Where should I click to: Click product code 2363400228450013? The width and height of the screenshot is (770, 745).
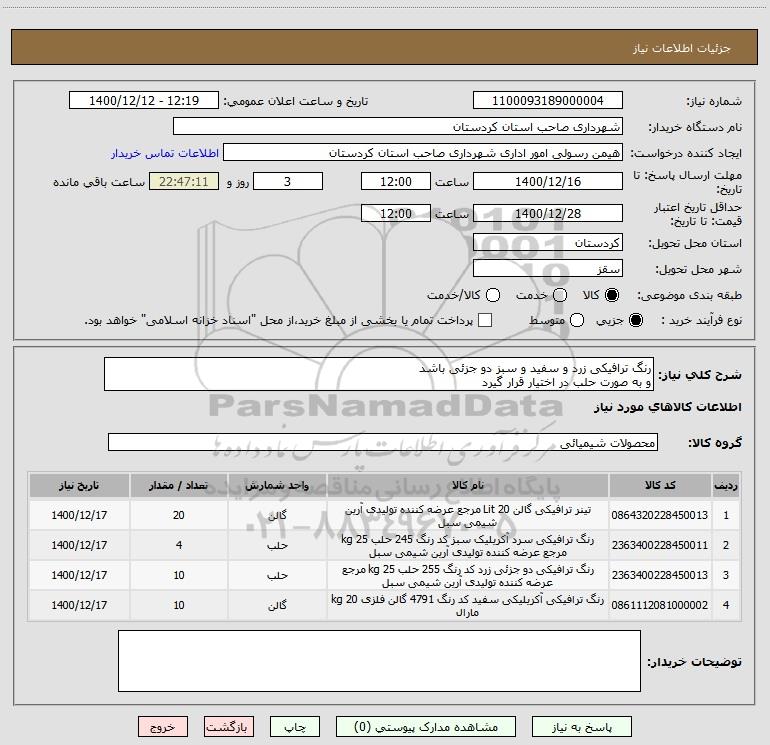pyautogui.click(x=660, y=575)
